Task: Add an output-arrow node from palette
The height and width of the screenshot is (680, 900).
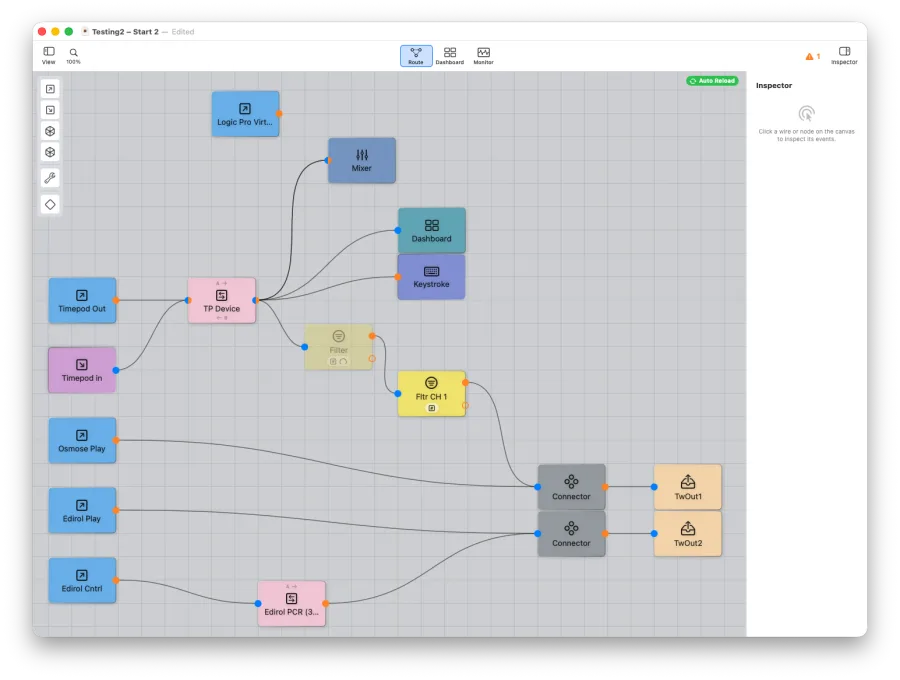Action: pyautogui.click(x=51, y=89)
